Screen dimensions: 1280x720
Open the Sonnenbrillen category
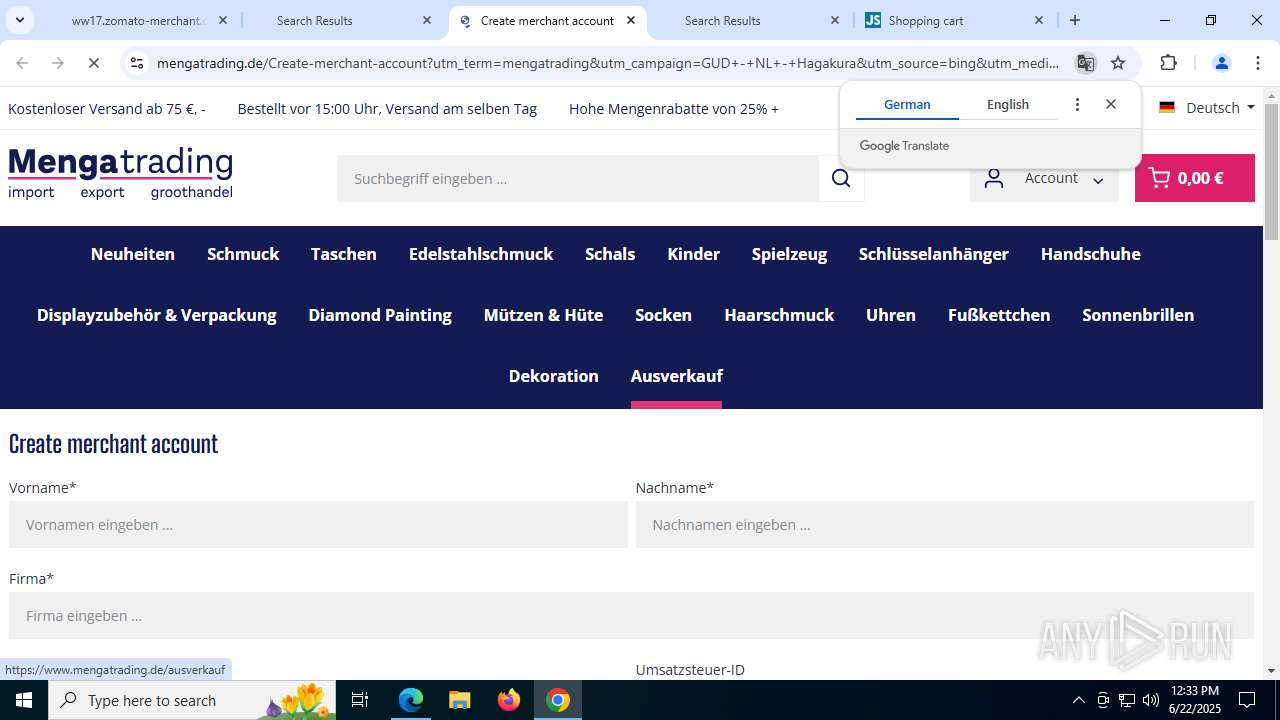point(1138,315)
